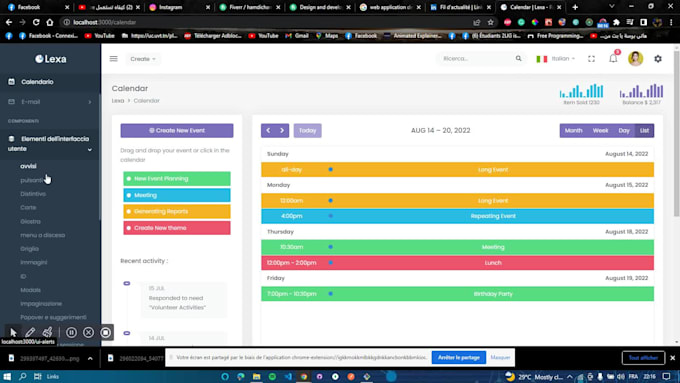
Task: Open the Modals sidebar link
Action: tap(30, 290)
